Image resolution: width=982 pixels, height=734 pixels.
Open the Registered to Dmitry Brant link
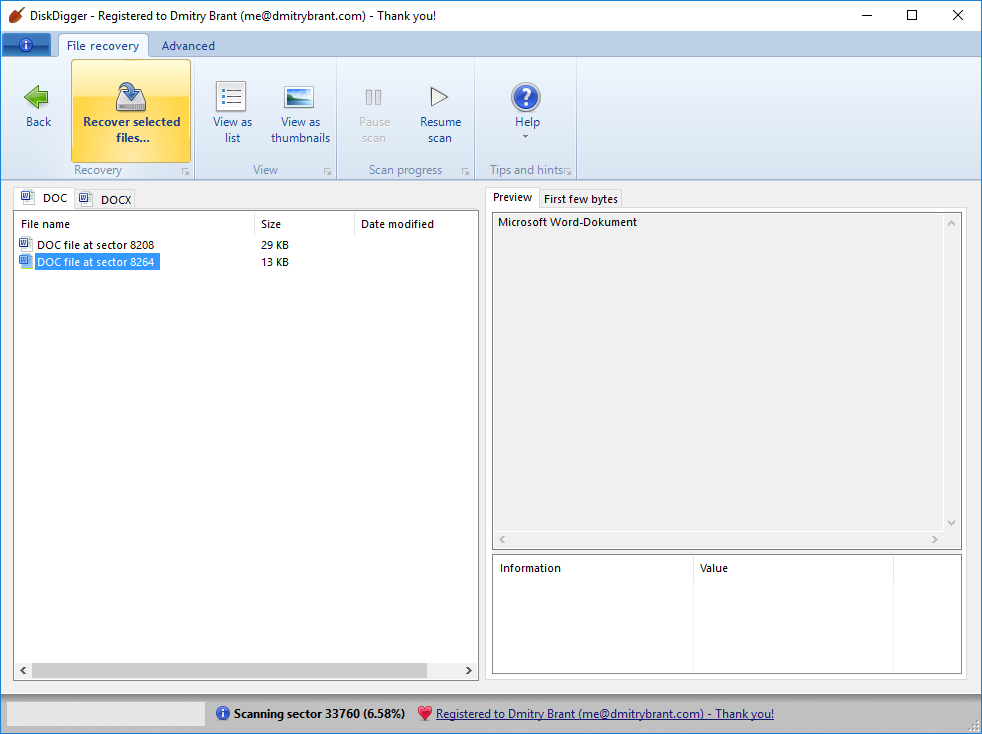pos(604,713)
